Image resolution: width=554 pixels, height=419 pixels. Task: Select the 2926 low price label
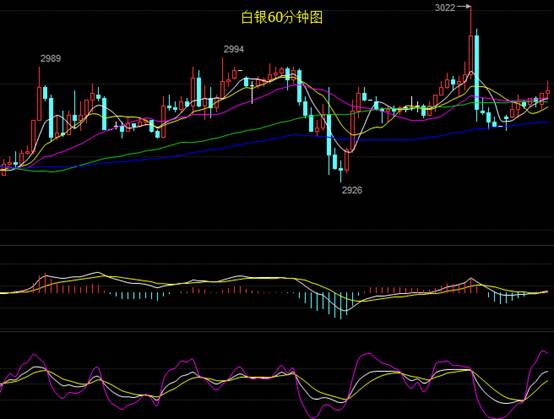352,190
